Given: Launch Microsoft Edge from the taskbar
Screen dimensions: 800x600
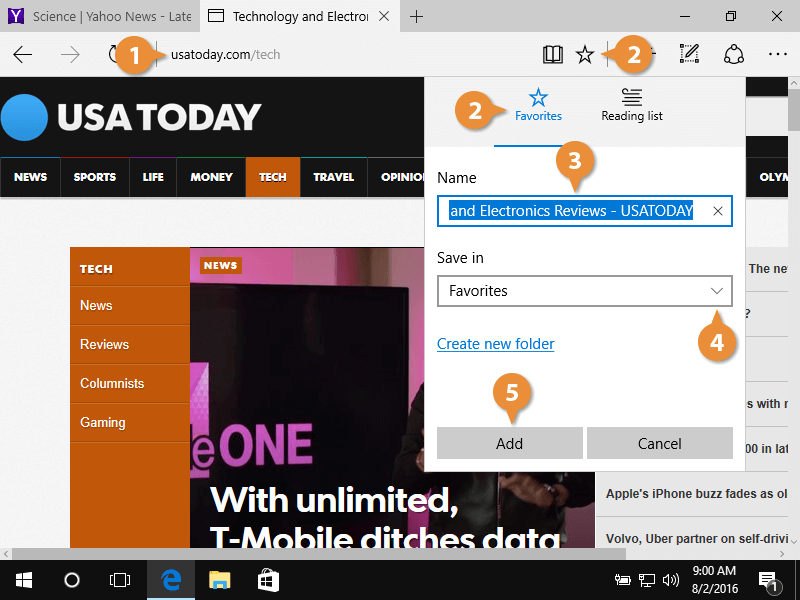Looking at the screenshot, I should (x=171, y=579).
